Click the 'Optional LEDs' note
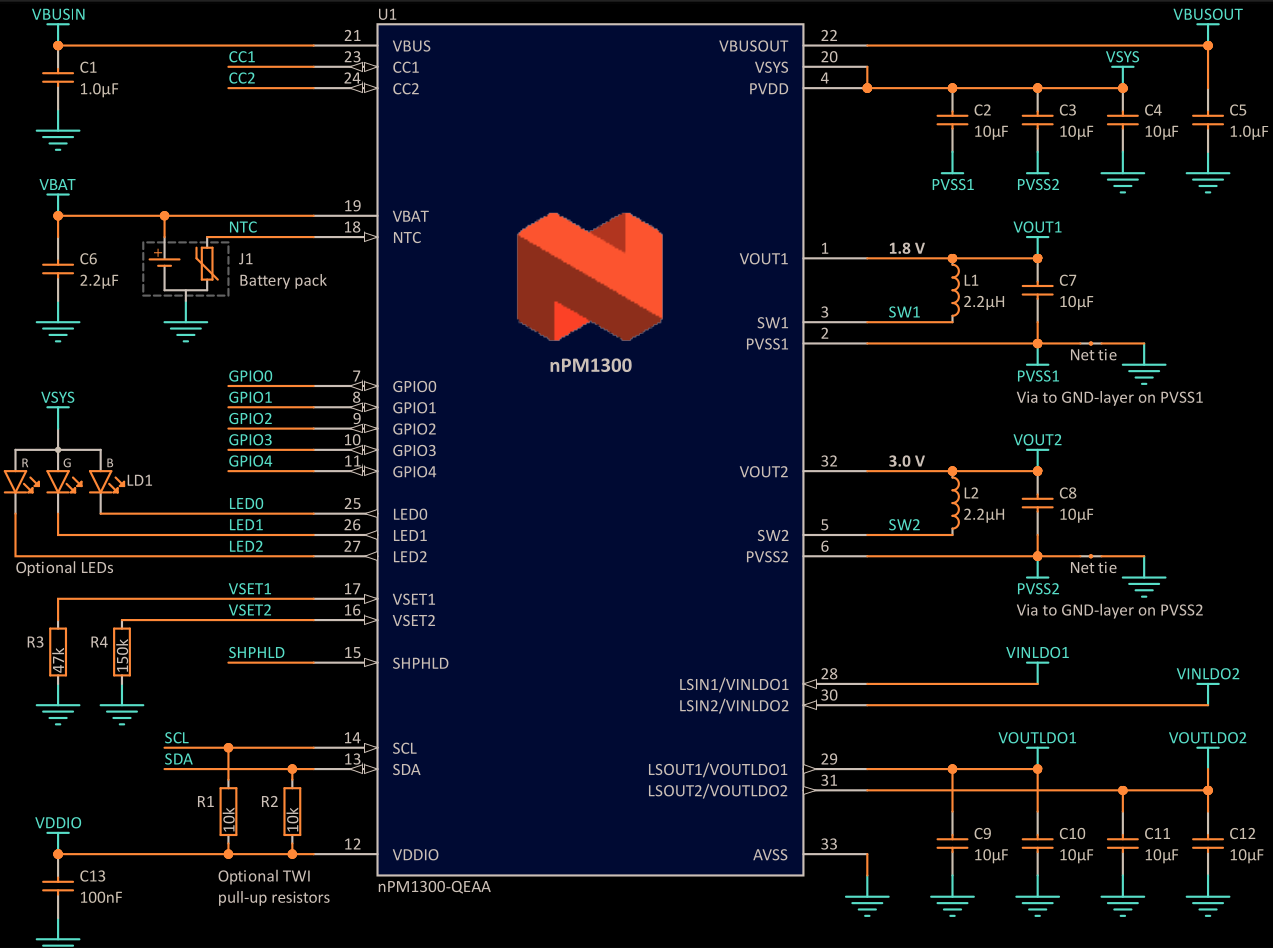The image size is (1273, 948). [x=65, y=567]
